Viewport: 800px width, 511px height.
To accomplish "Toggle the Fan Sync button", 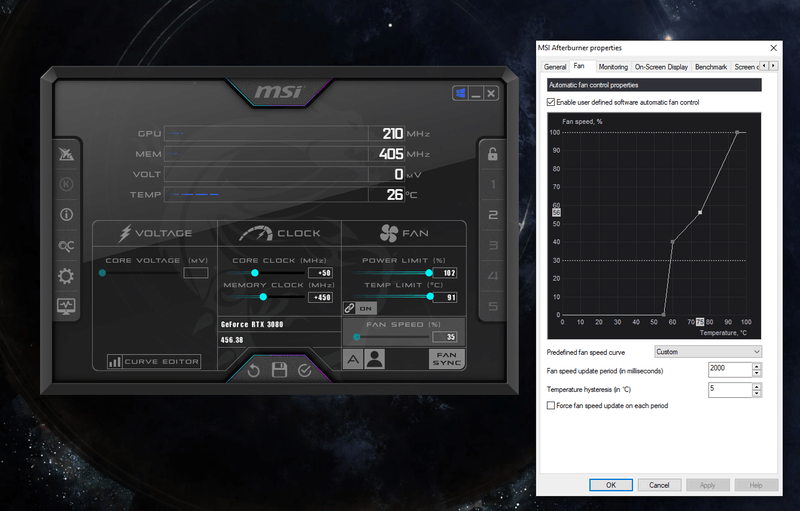I will pyautogui.click(x=446, y=359).
